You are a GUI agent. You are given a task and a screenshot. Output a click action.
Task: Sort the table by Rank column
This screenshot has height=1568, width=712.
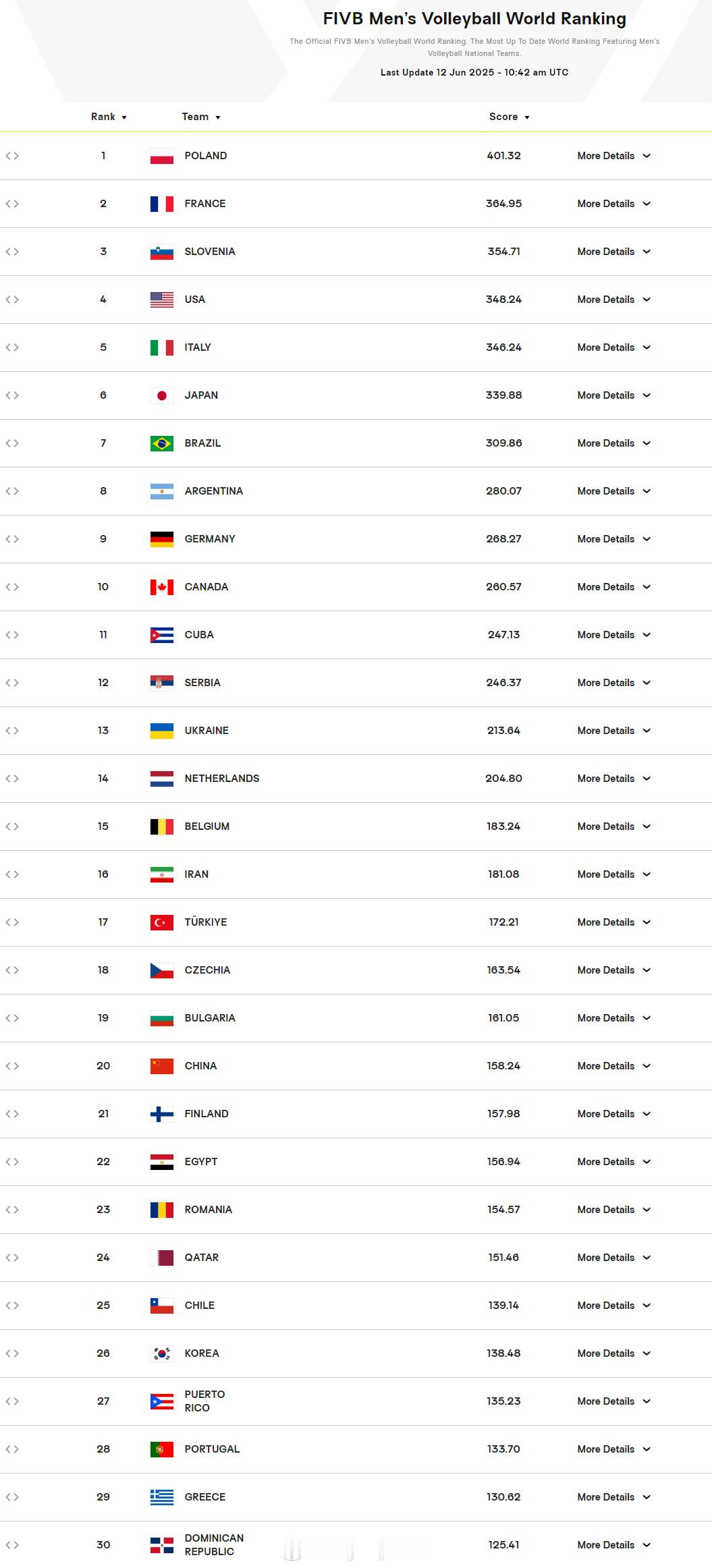[x=109, y=117]
